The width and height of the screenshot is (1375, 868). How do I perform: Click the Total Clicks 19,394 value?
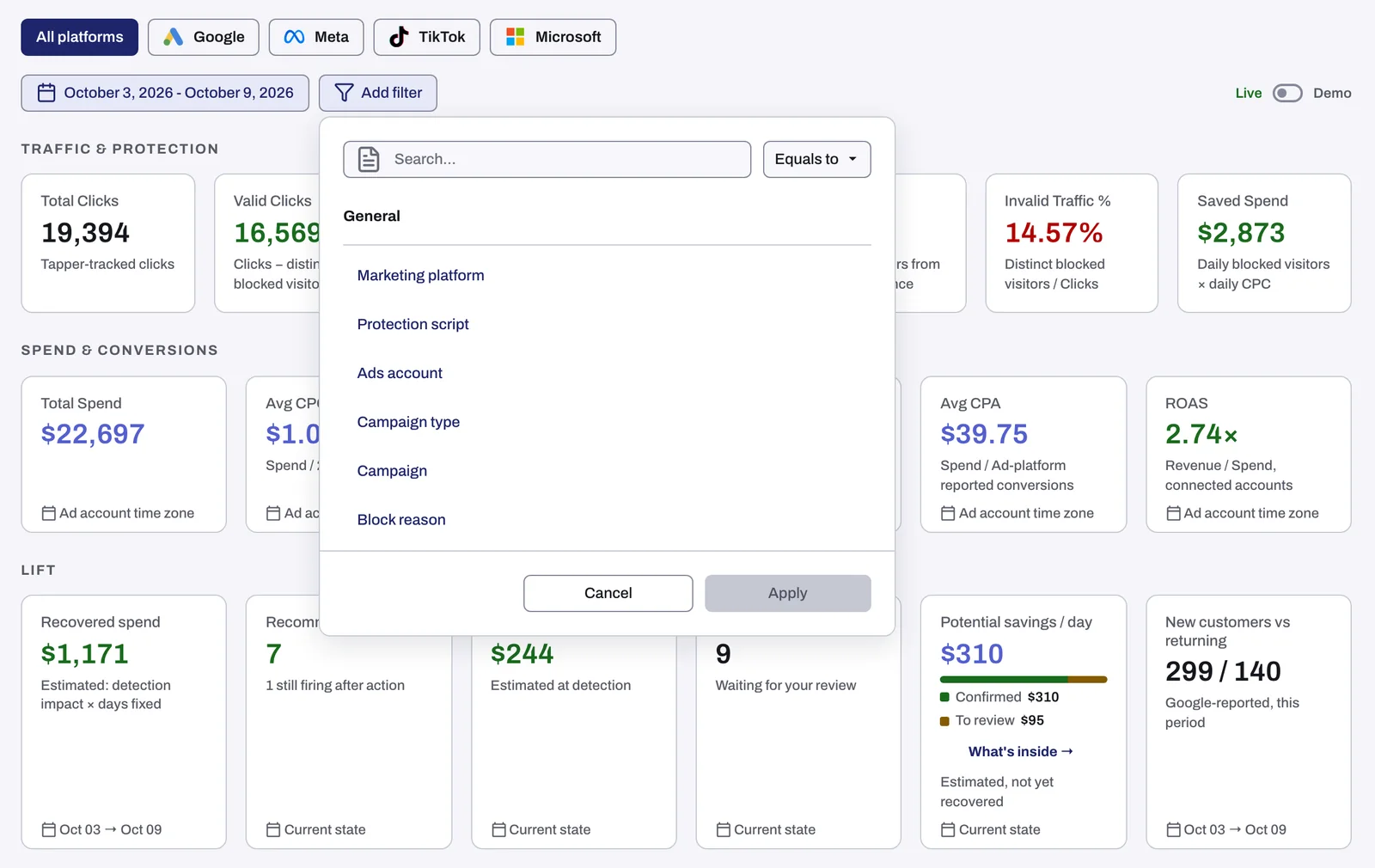pyautogui.click(x=85, y=233)
